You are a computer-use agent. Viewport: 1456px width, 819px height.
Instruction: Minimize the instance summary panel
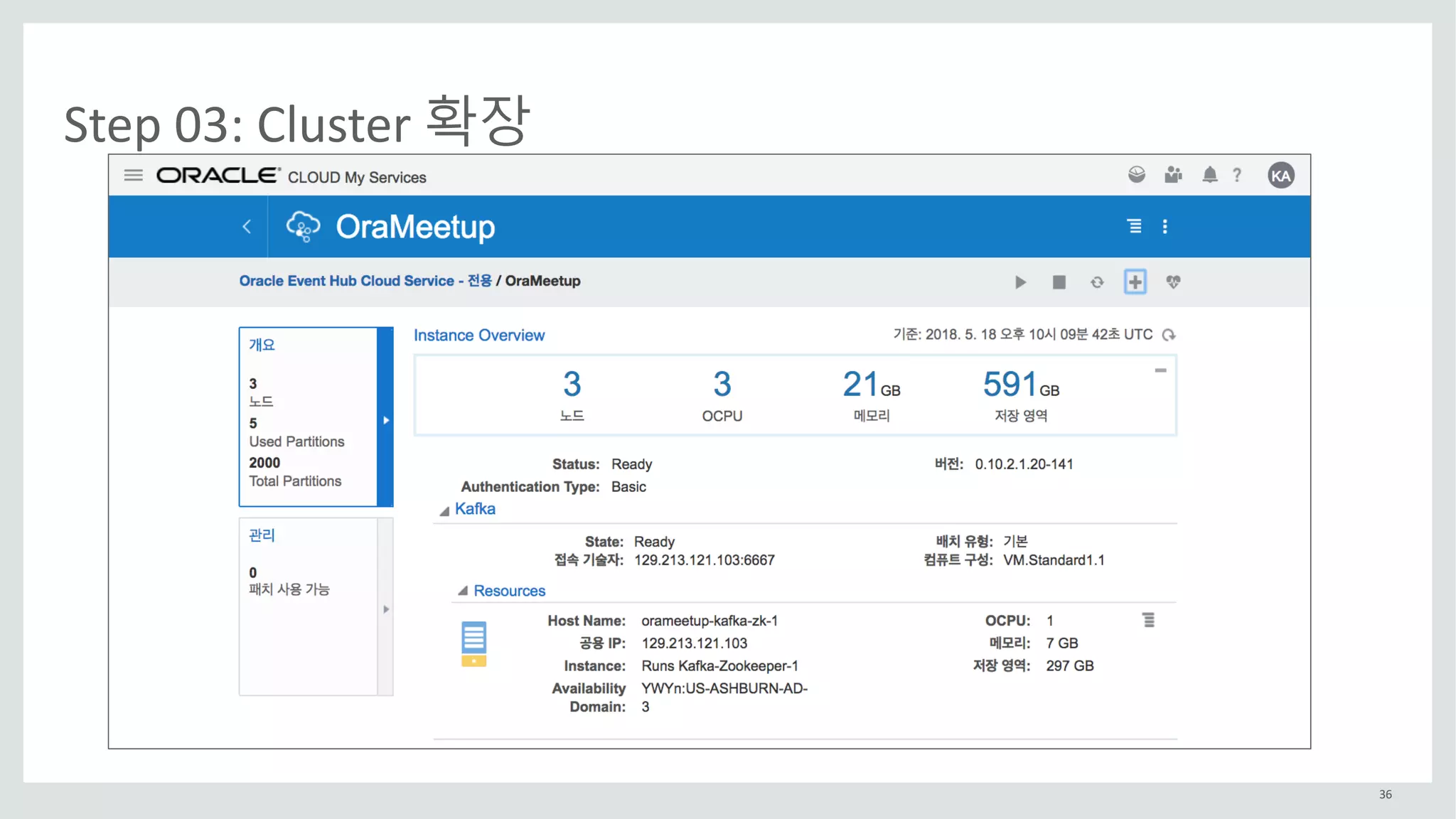point(1160,370)
